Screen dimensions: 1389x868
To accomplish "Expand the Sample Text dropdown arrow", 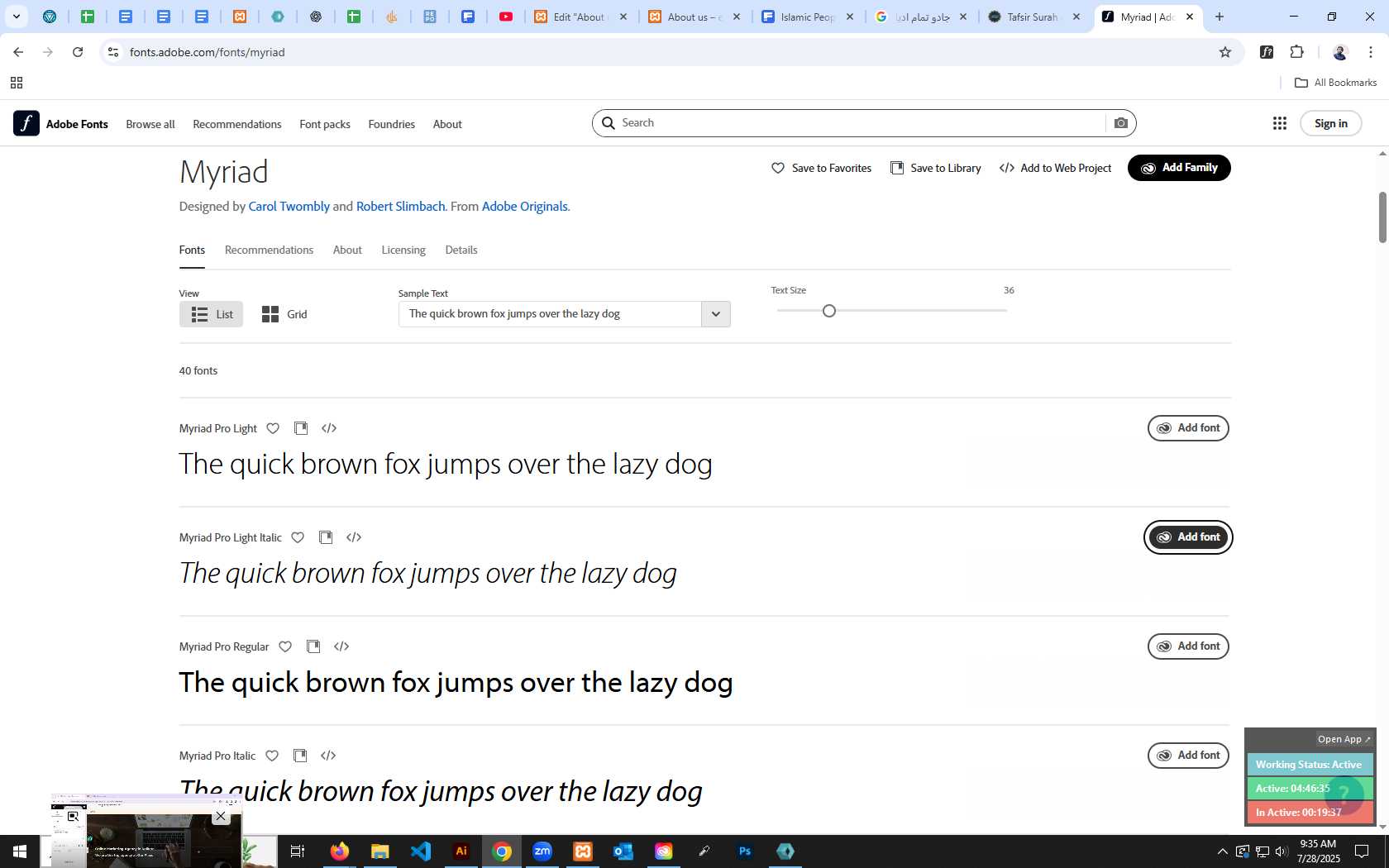I will click(x=716, y=314).
